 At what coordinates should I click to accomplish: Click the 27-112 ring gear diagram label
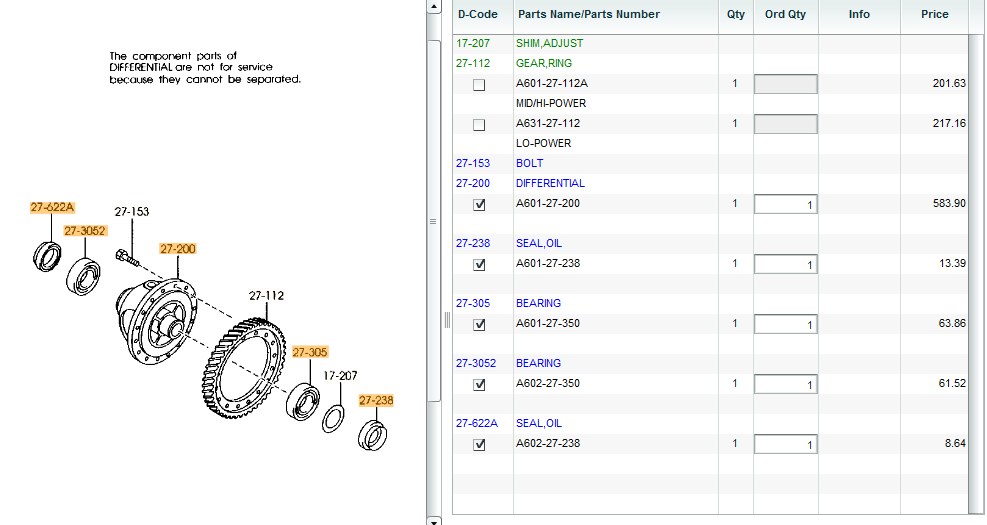pyautogui.click(x=267, y=295)
